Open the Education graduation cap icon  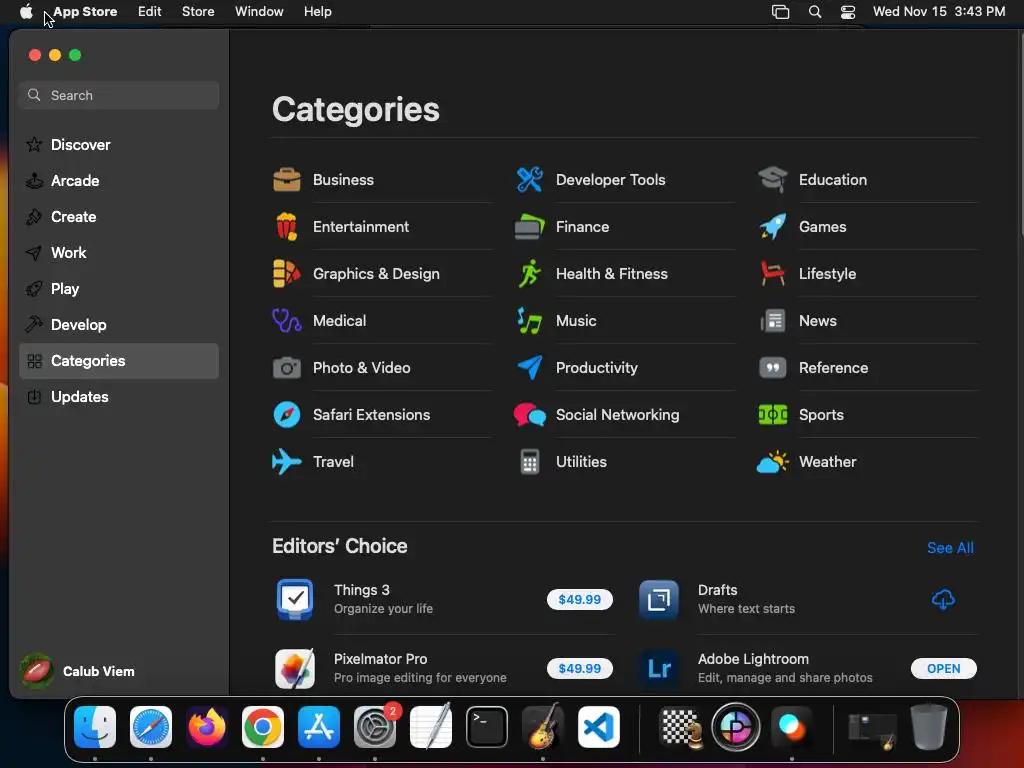(773, 180)
